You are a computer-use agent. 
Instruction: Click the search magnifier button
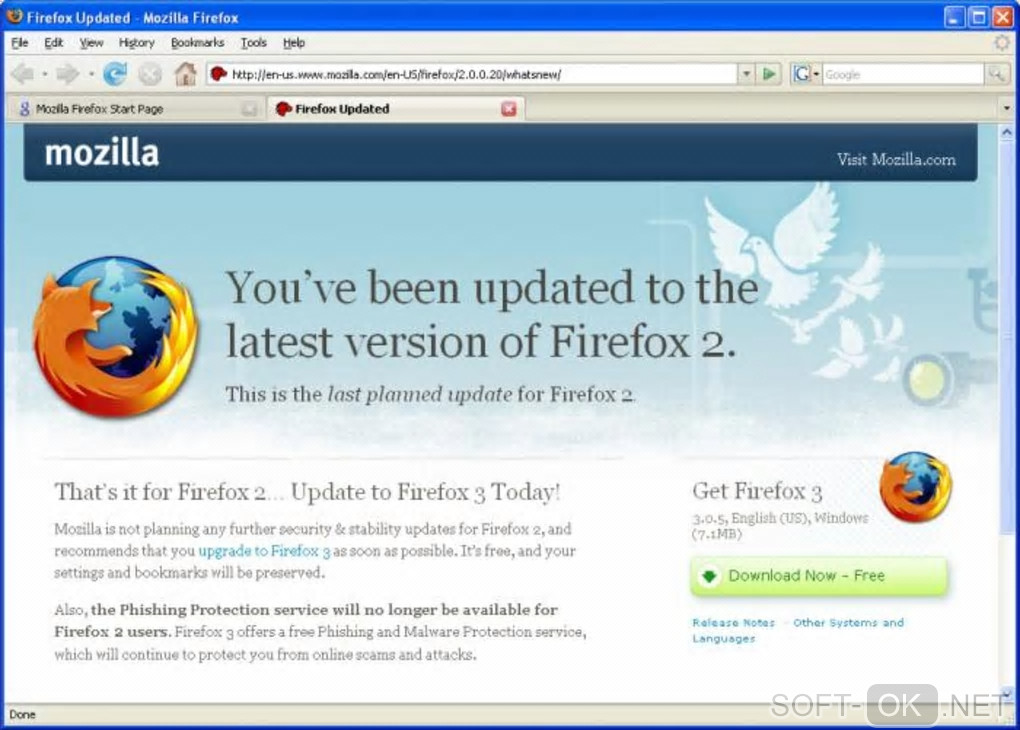(x=995, y=74)
